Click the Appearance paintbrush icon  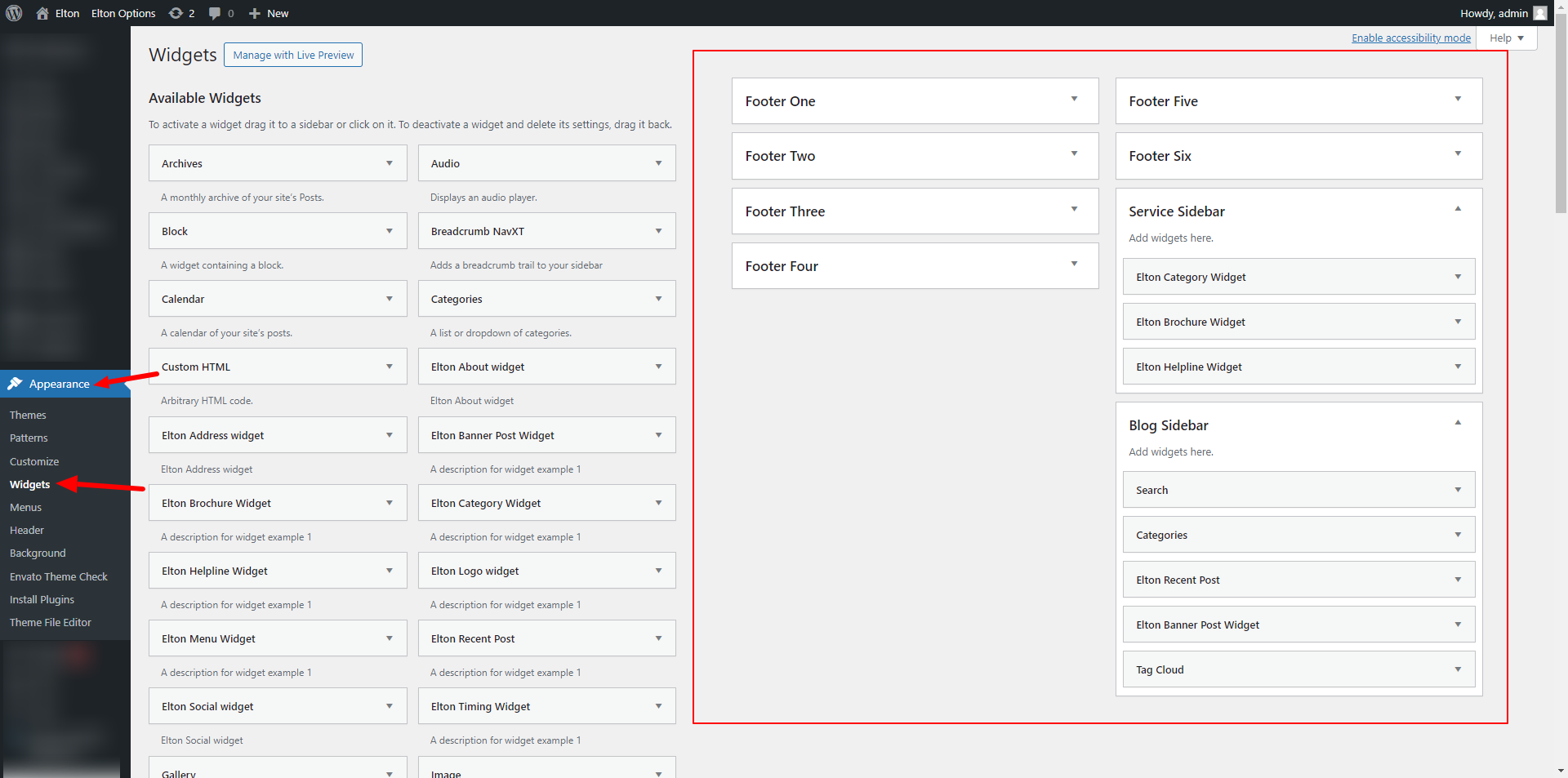click(x=15, y=384)
